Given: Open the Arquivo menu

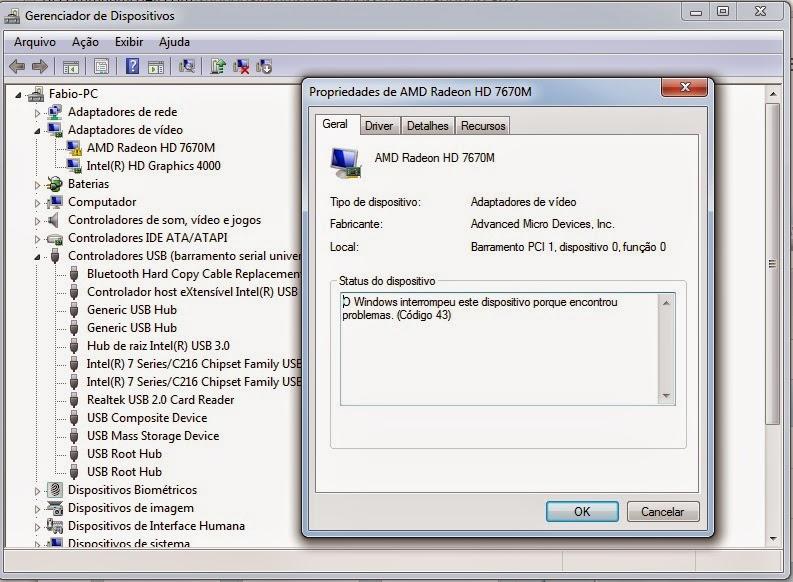Looking at the screenshot, I should (35, 42).
